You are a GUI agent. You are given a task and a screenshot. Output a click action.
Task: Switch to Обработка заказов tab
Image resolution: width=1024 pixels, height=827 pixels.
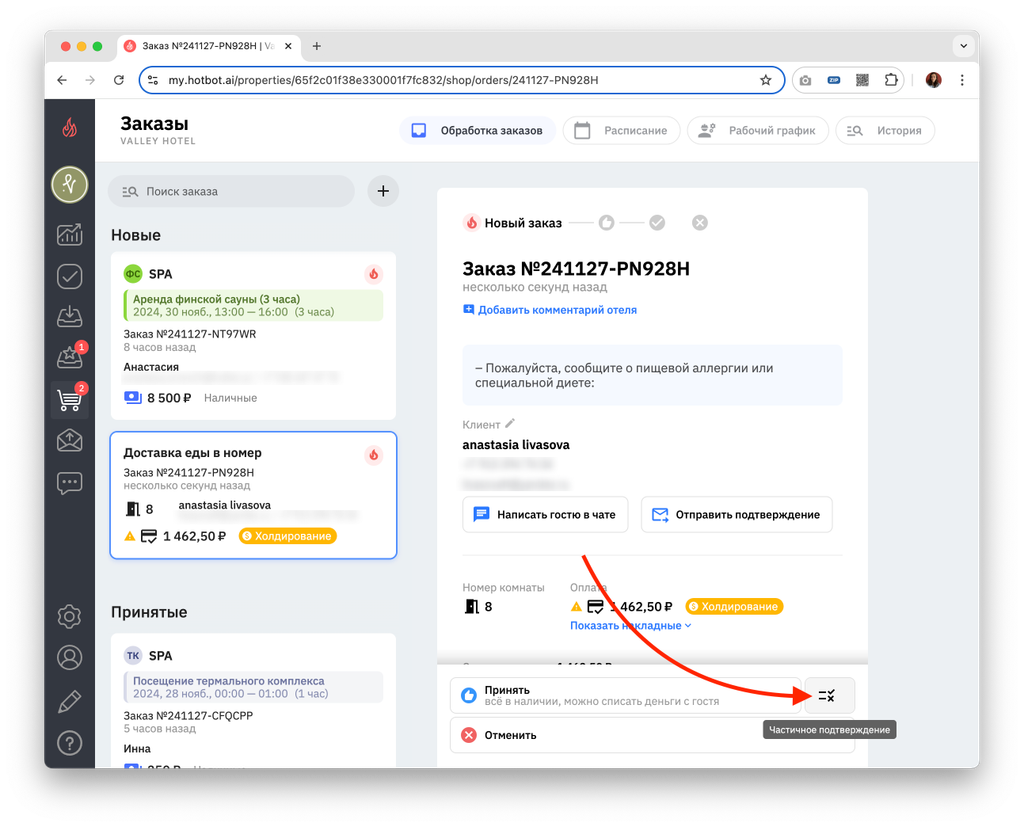477,130
